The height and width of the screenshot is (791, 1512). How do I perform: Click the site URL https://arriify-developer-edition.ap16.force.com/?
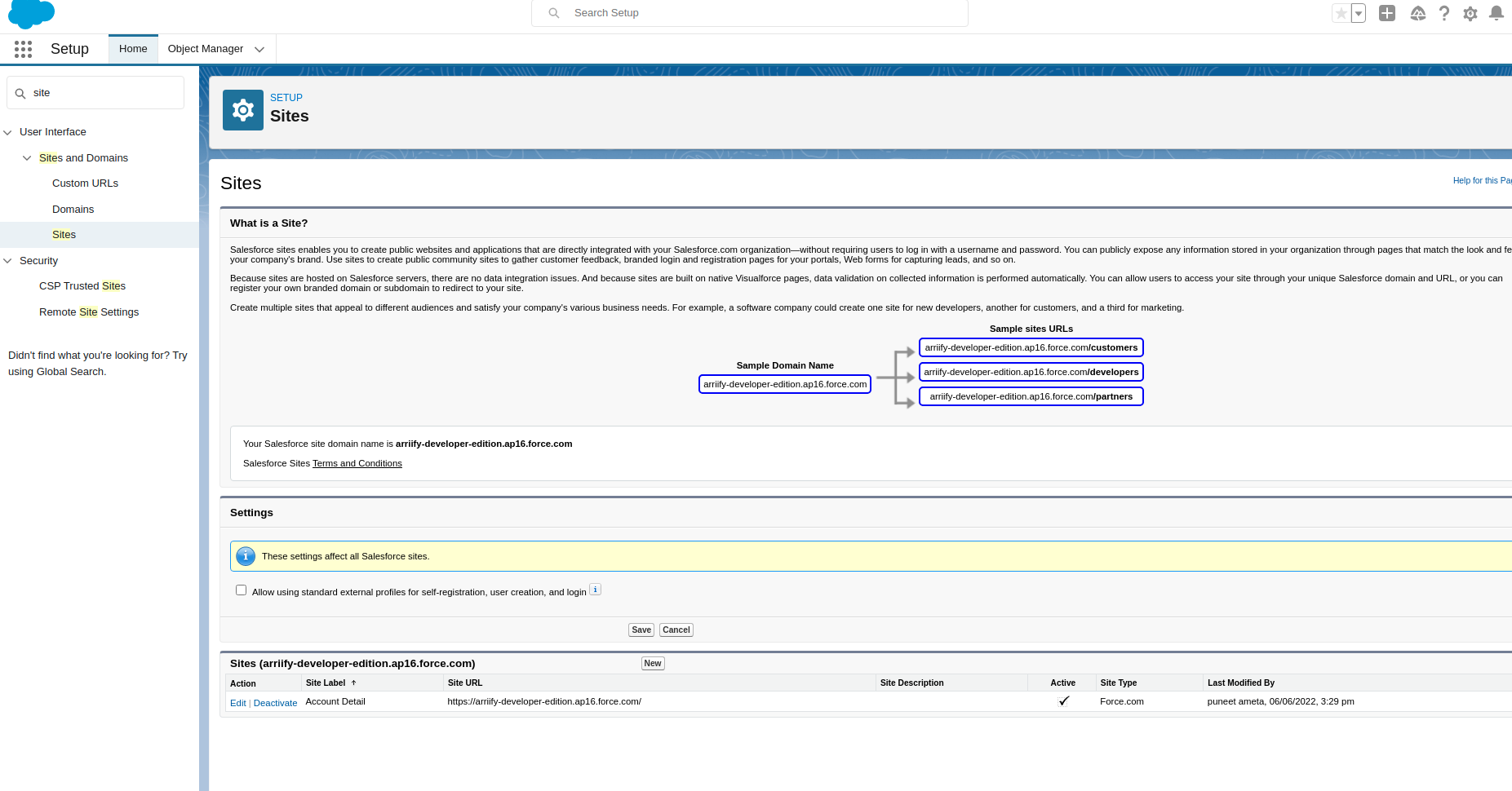[x=544, y=701]
